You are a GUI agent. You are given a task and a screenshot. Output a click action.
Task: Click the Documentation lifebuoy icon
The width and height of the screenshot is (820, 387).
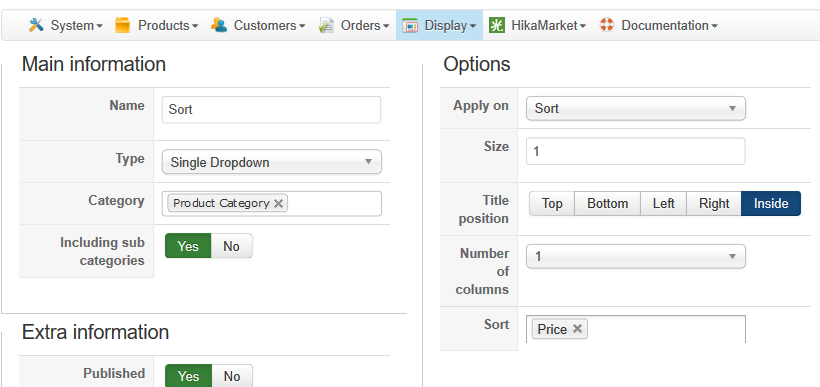pyautogui.click(x=607, y=25)
